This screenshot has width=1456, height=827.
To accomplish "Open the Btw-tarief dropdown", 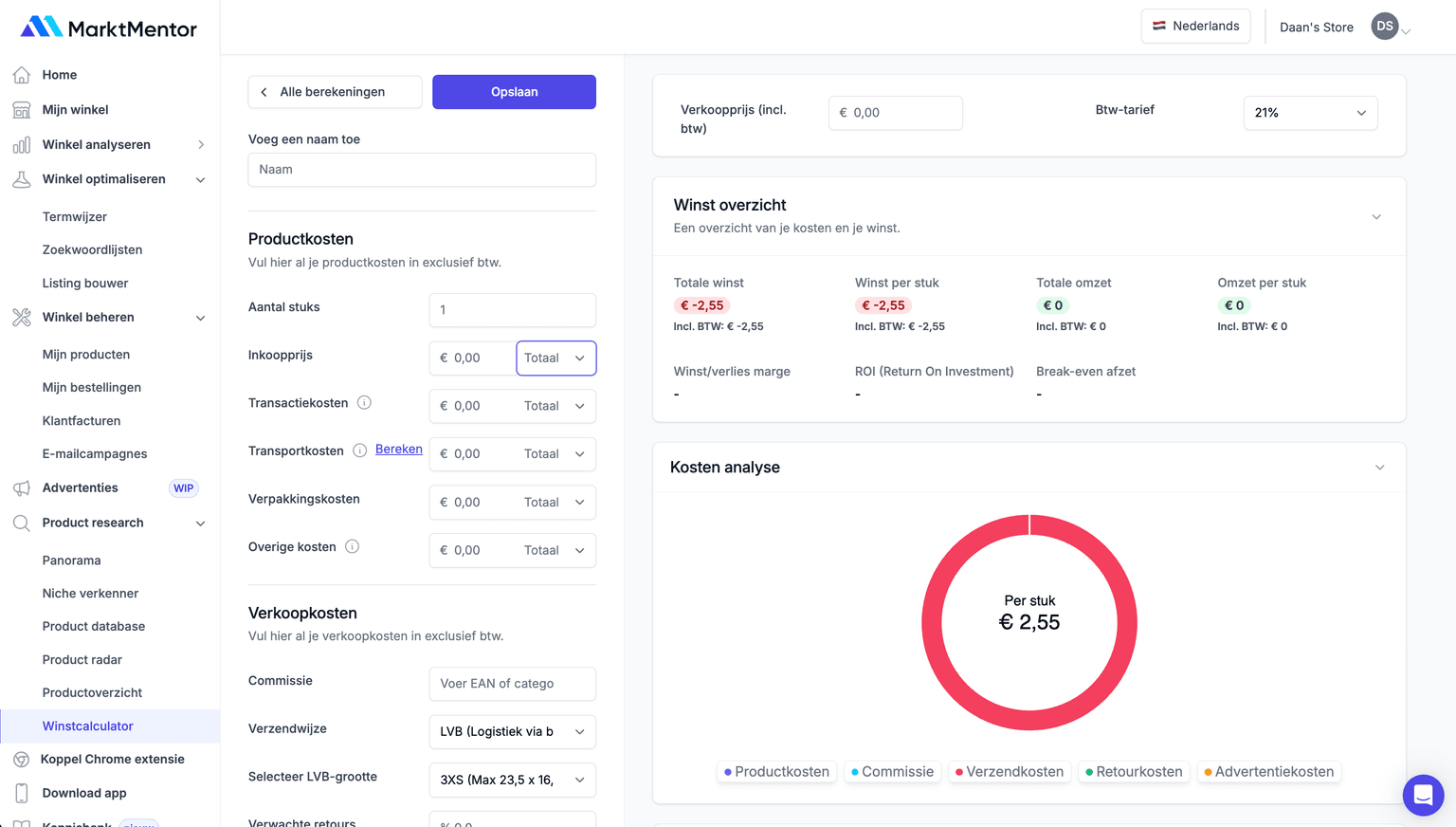I will (1310, 112).
